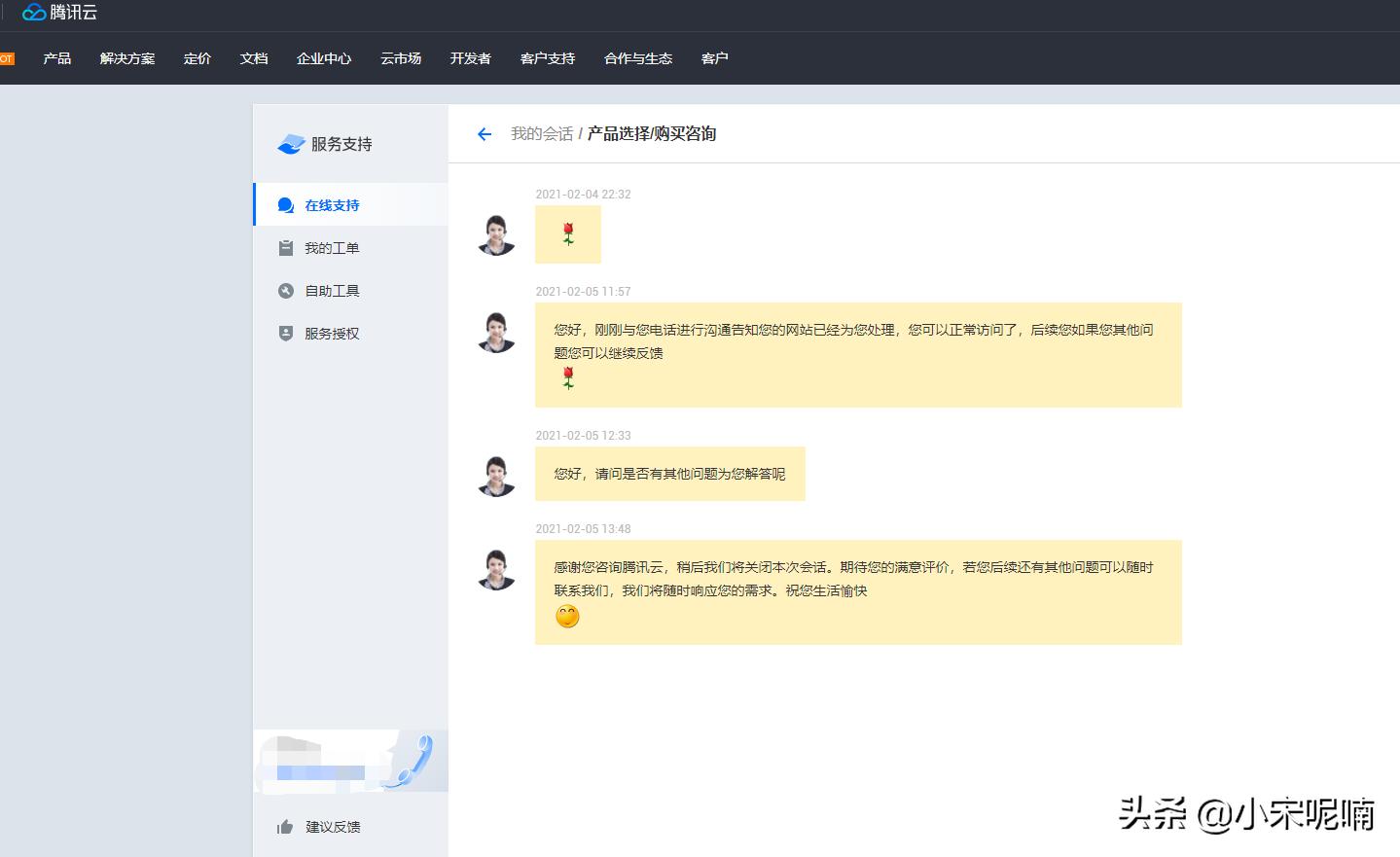Click the support agent's avatar photo
The height and width of the screenshot is (857, 1400).
coord(496,476)
